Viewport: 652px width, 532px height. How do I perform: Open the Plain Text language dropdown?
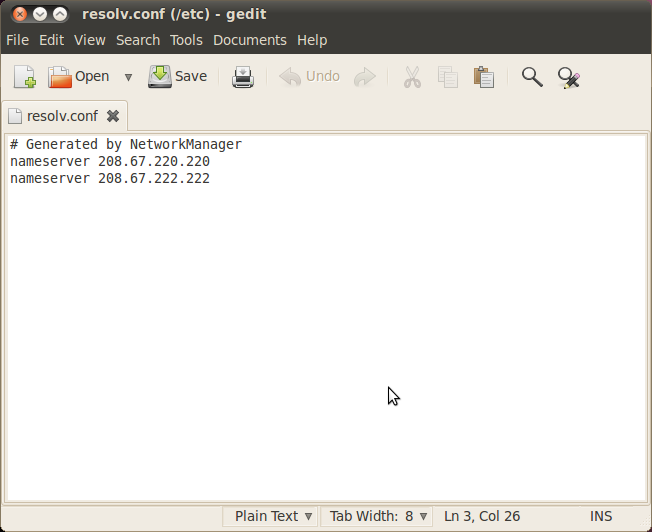(x=270, y=516)
